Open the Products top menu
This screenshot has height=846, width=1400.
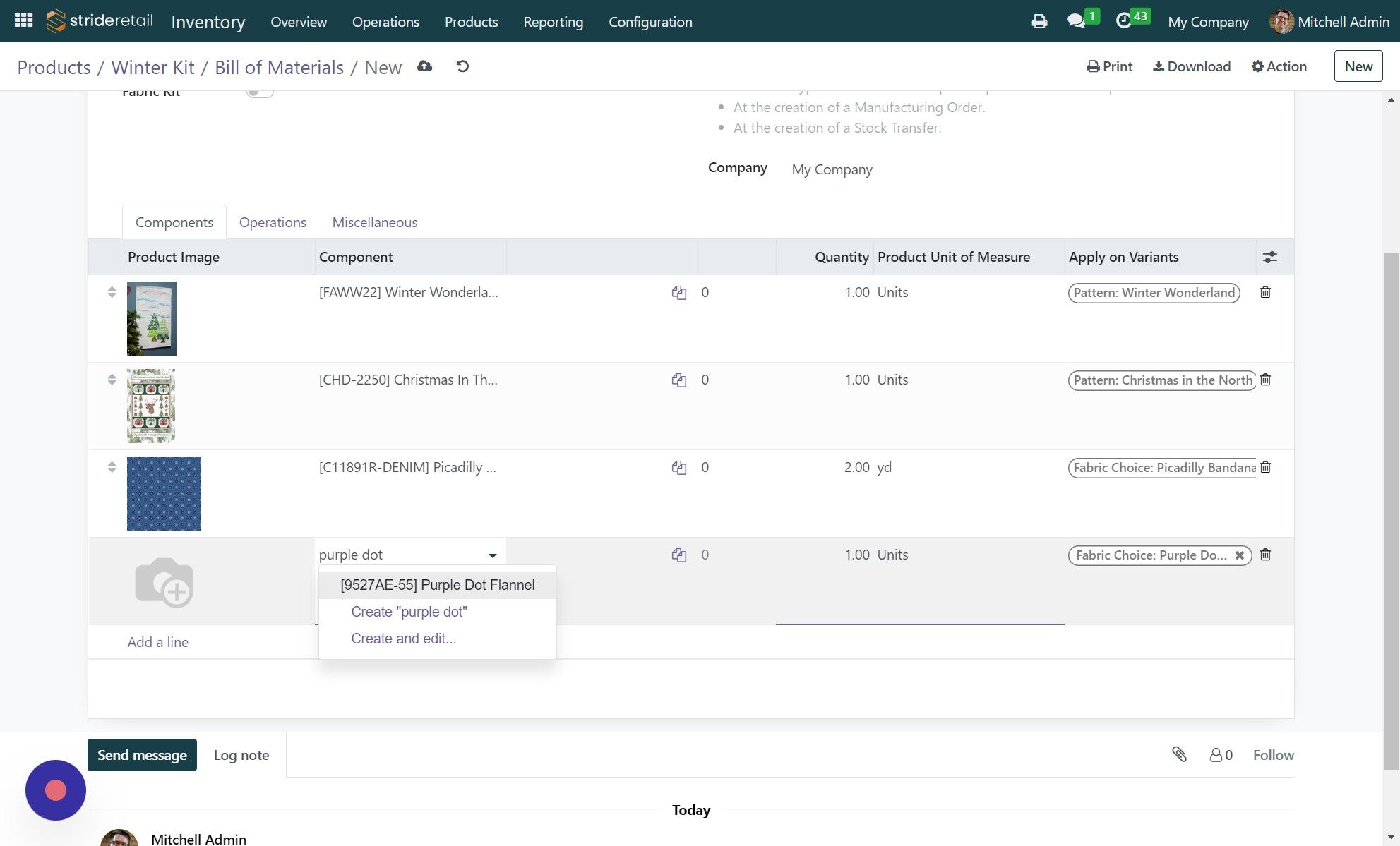[472, 22]
